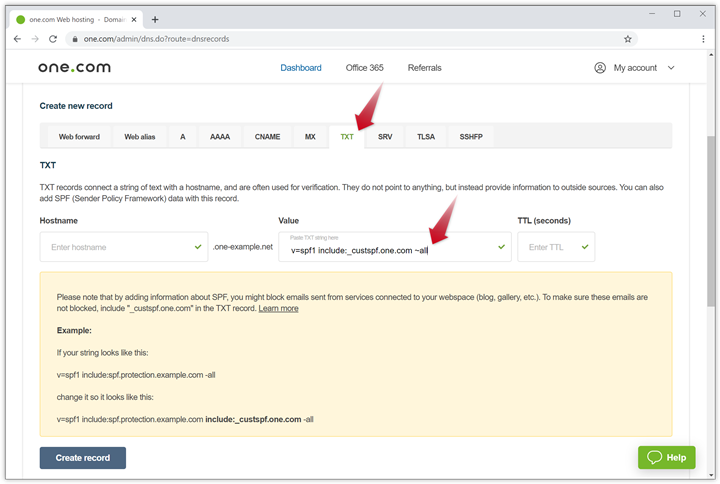Open the MX record tab
This screenshot has height=484, width=720.
310,136
